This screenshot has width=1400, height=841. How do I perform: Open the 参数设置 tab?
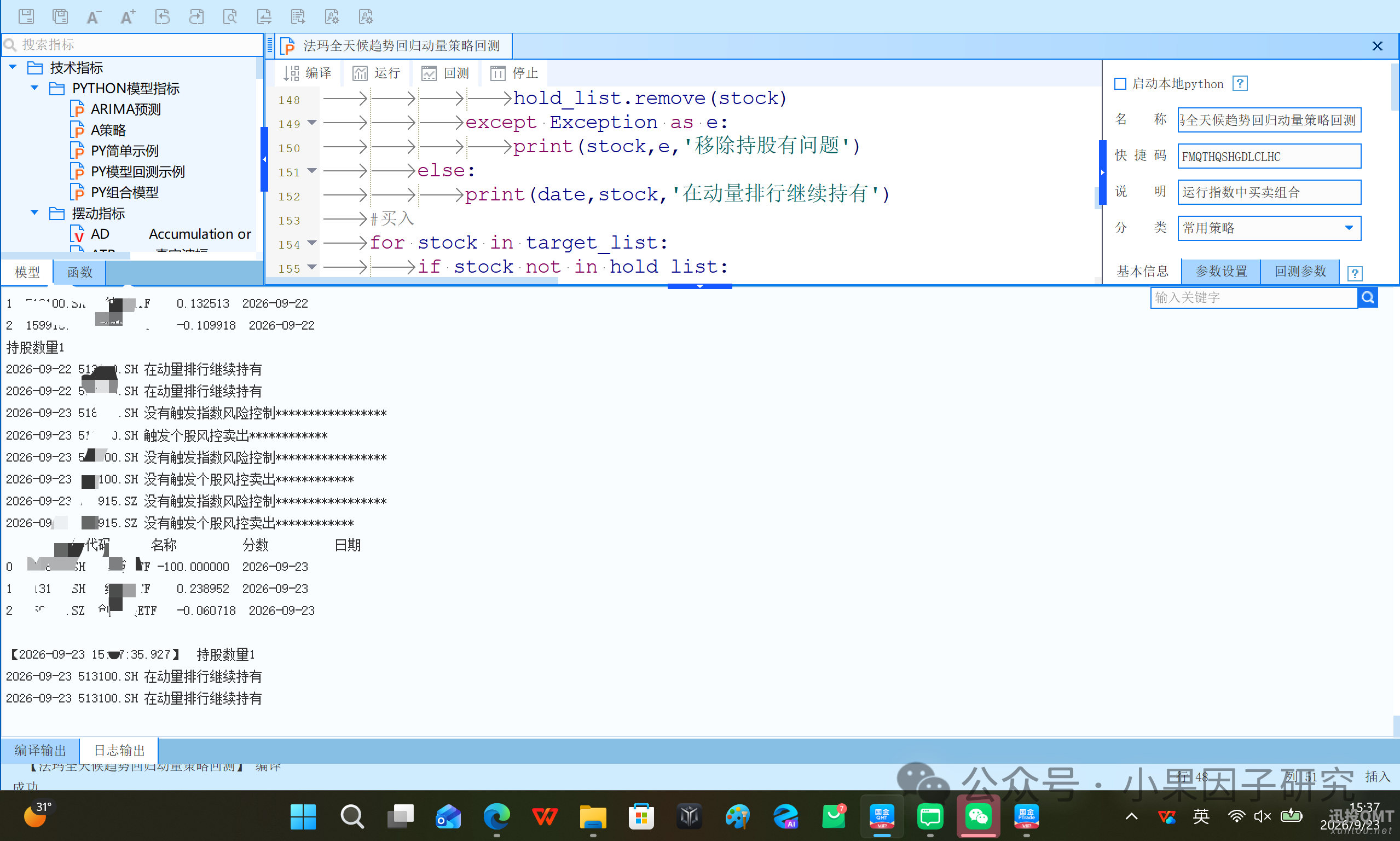point(1221,272)
